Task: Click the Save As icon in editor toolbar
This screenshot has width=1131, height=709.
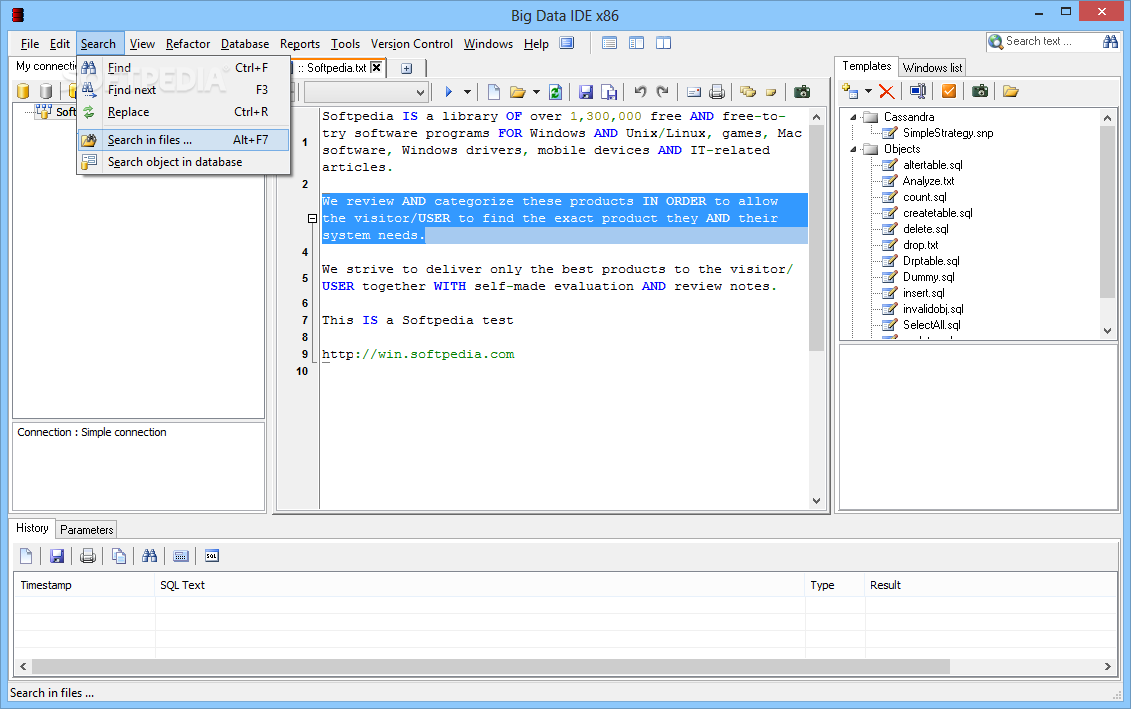Action: click(x=609, y=92)
